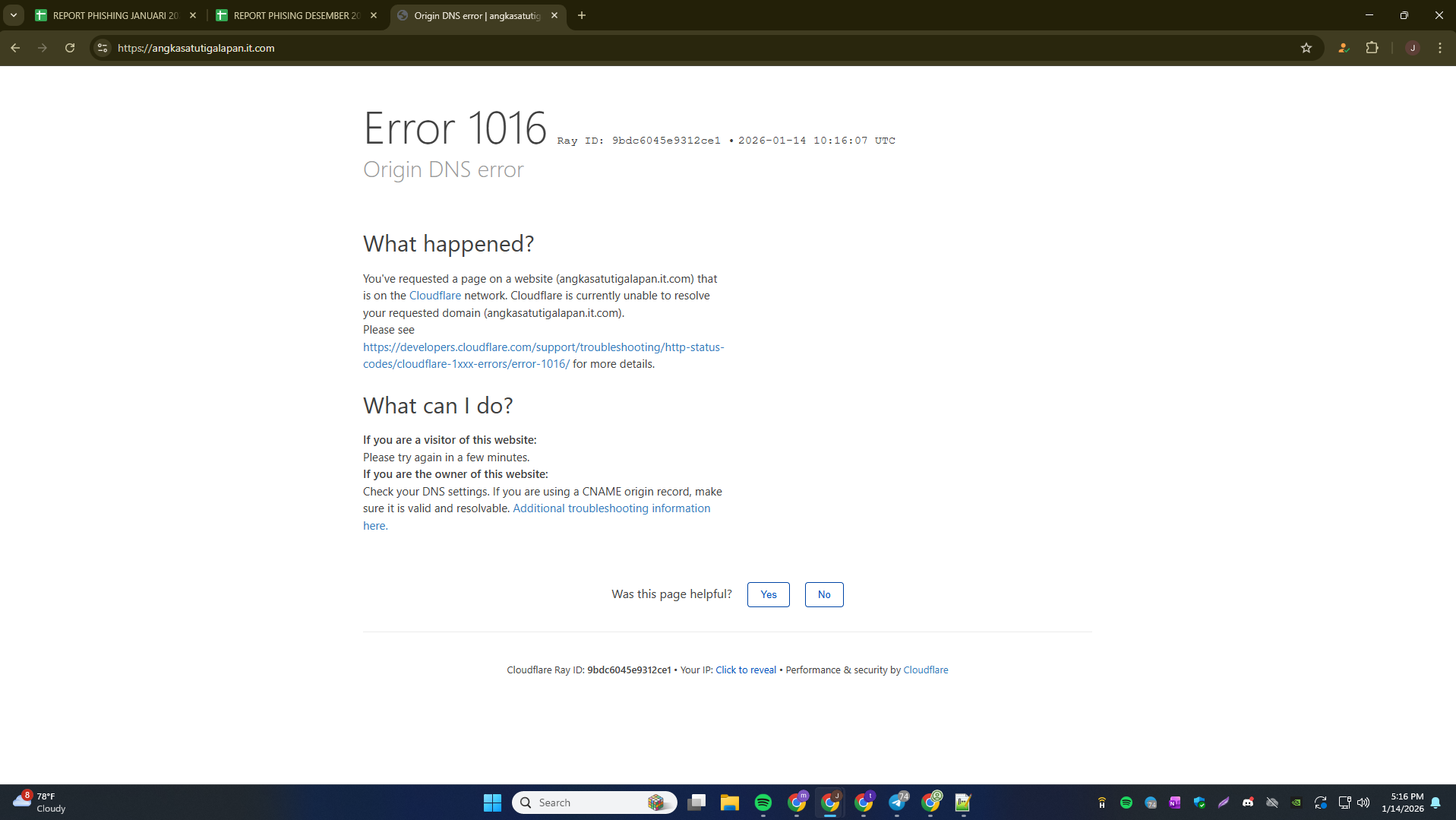Image resolution: width=1456 pixels, height=820 pixels.
Task: Switch to REPORT PHISHING JANUARI tab
Action: (x=116, y=15)
